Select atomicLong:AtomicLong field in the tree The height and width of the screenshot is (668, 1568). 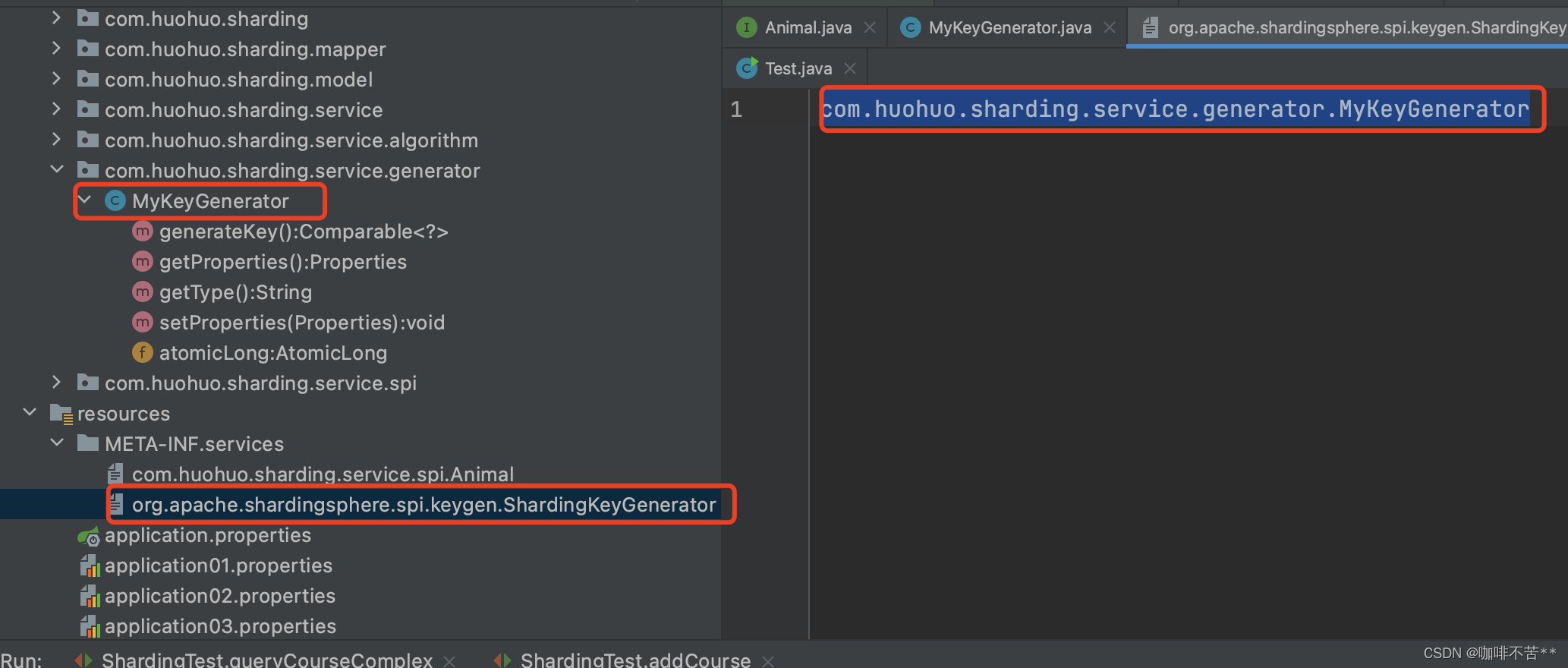coord(273,353)
